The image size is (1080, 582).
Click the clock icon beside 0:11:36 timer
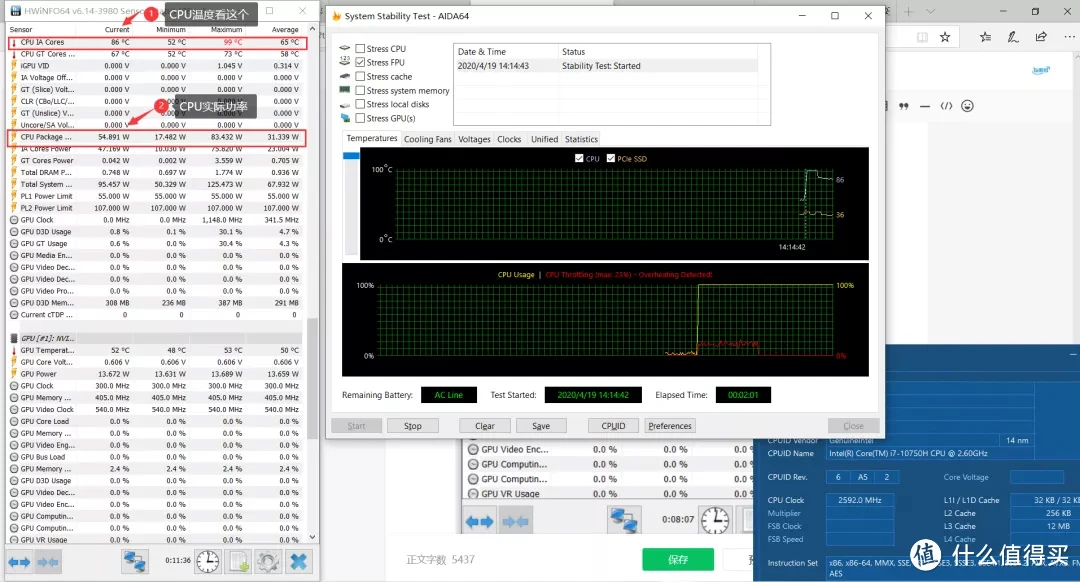tap(208, 562)
